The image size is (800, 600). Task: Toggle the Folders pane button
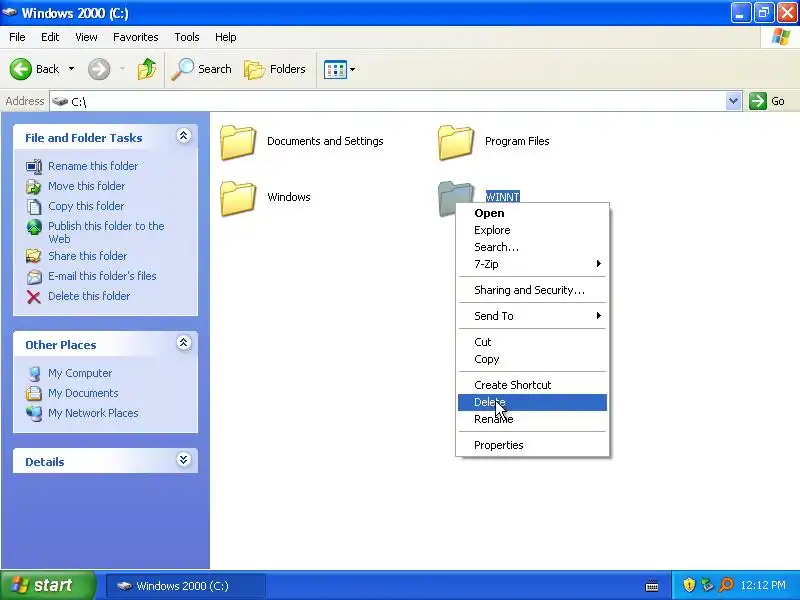[275, 69]
